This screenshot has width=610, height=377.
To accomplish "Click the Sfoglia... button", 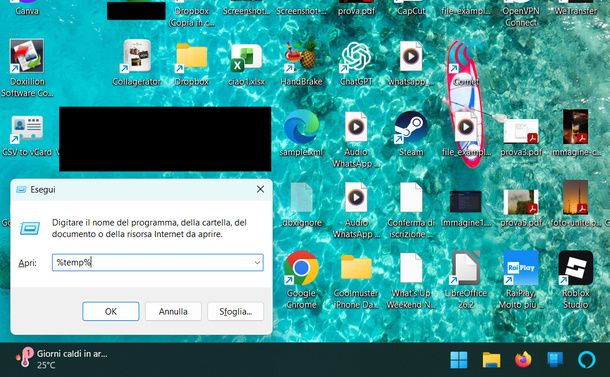I will [235, 311].
